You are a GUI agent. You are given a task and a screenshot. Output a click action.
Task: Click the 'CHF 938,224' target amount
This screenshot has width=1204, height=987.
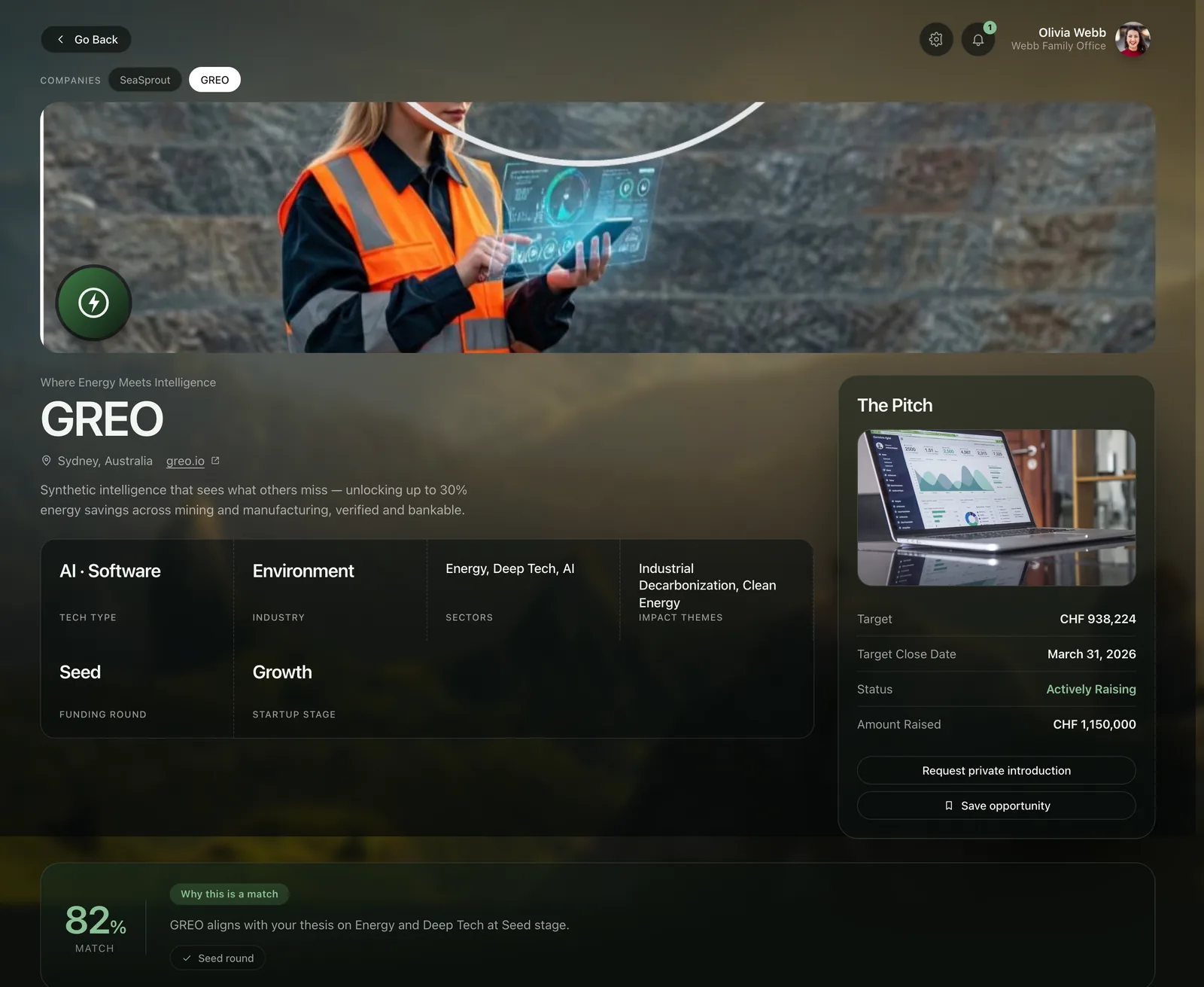tap(1098, 619)
